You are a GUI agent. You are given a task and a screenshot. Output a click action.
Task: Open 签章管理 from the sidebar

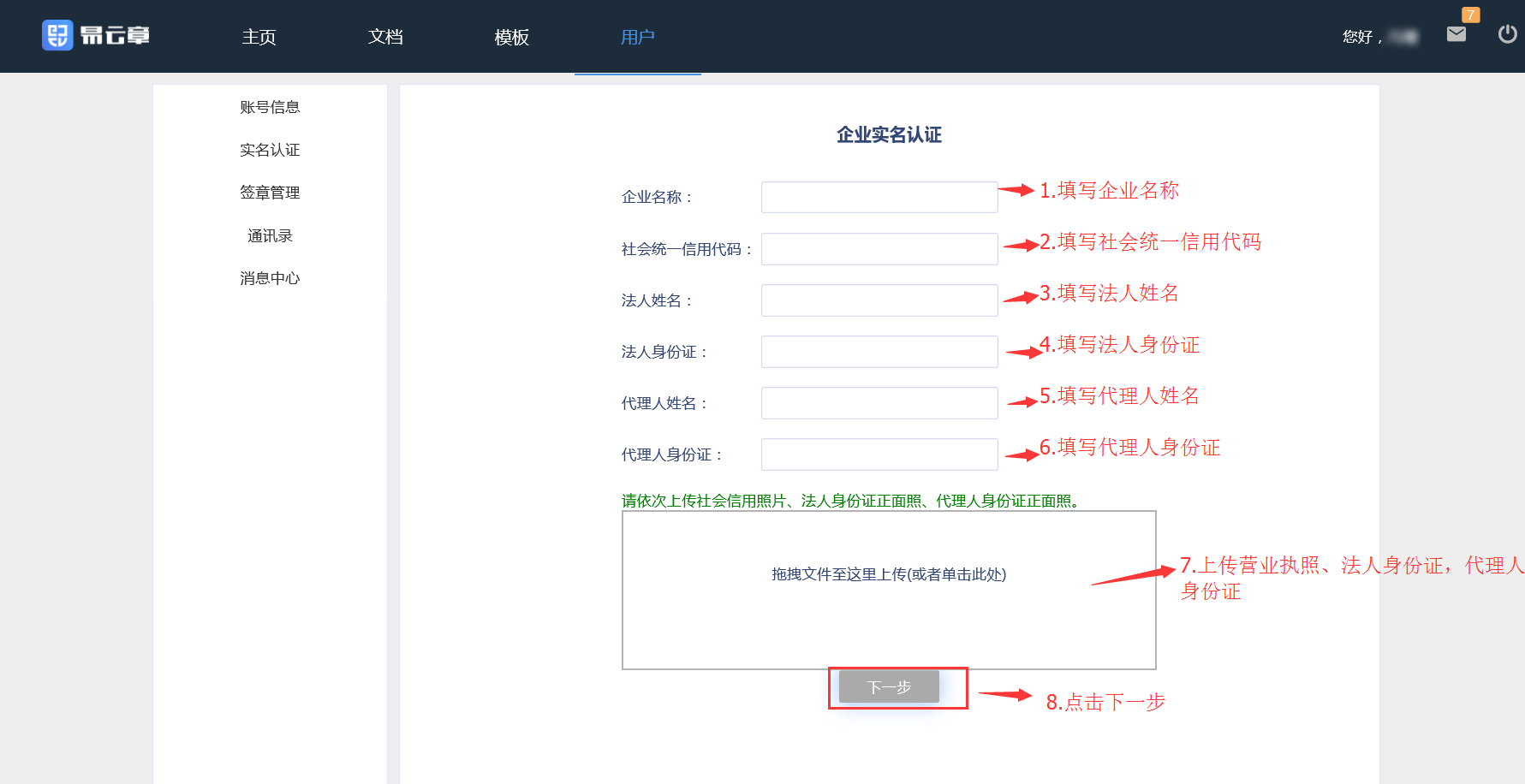pos(270,193)
